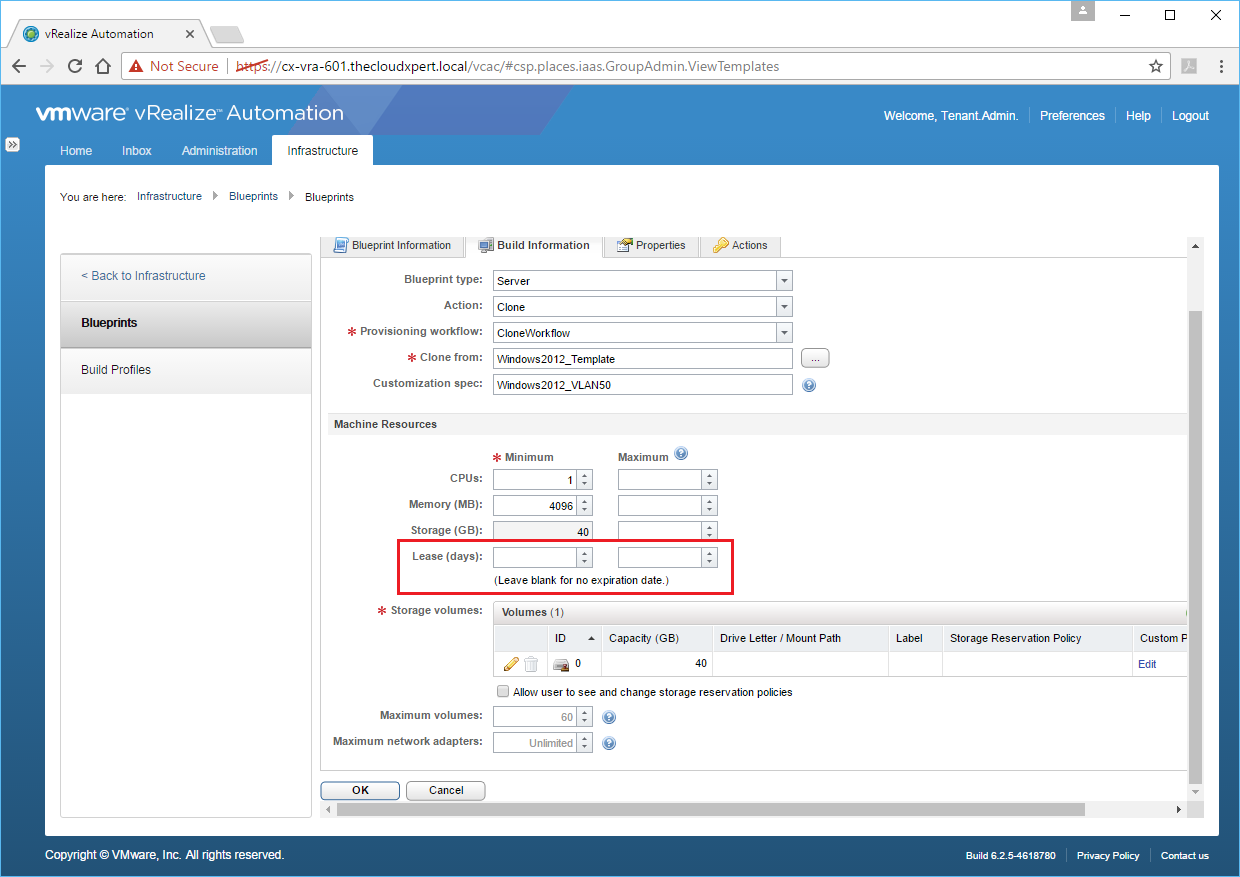Click the pencil edit icon for volume 0
Screen dimensions: 1240x877
tap(510, 664)
